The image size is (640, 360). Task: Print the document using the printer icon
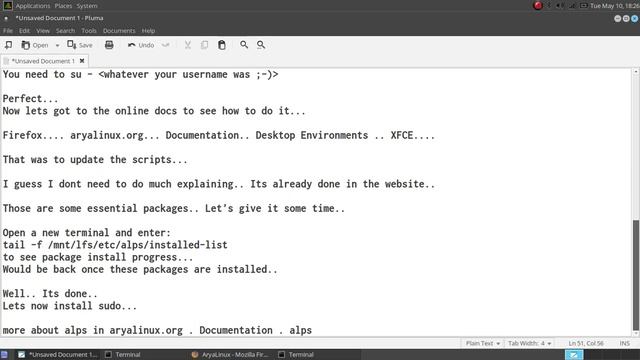pyautogui.click(x=109, y=45)
